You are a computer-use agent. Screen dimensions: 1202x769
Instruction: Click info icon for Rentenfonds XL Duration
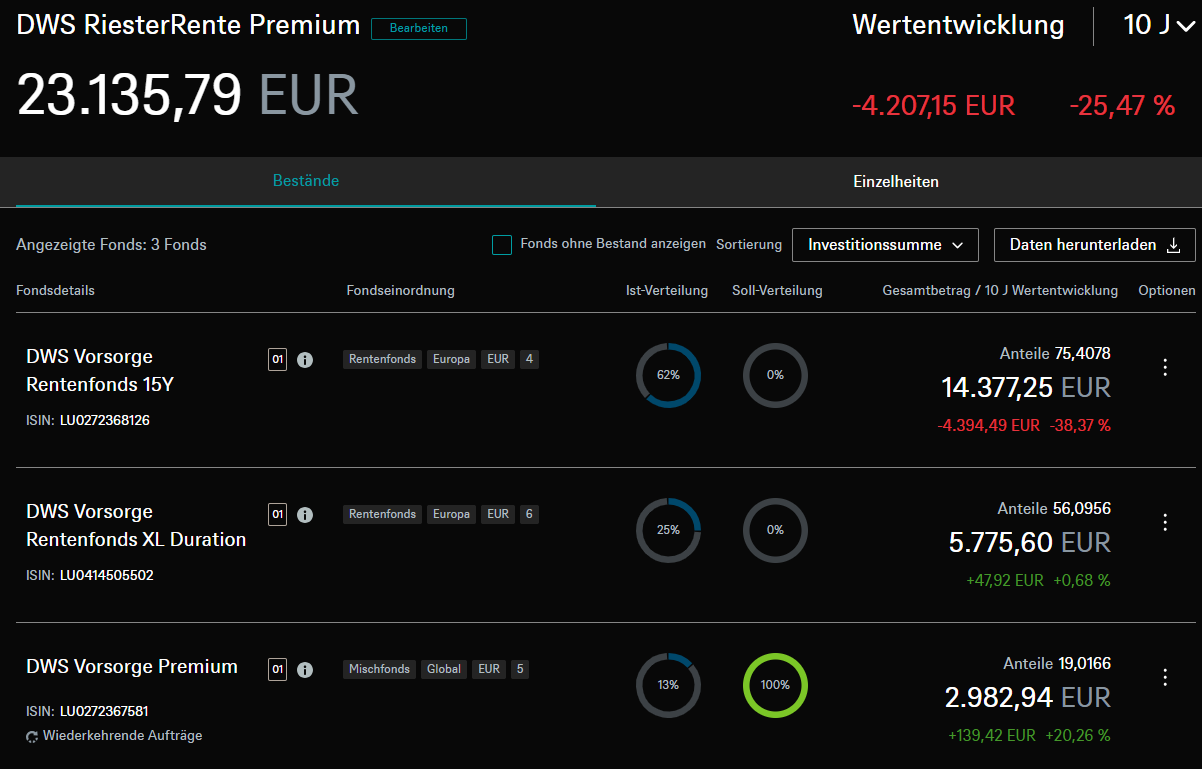click(x=305, y=515)
